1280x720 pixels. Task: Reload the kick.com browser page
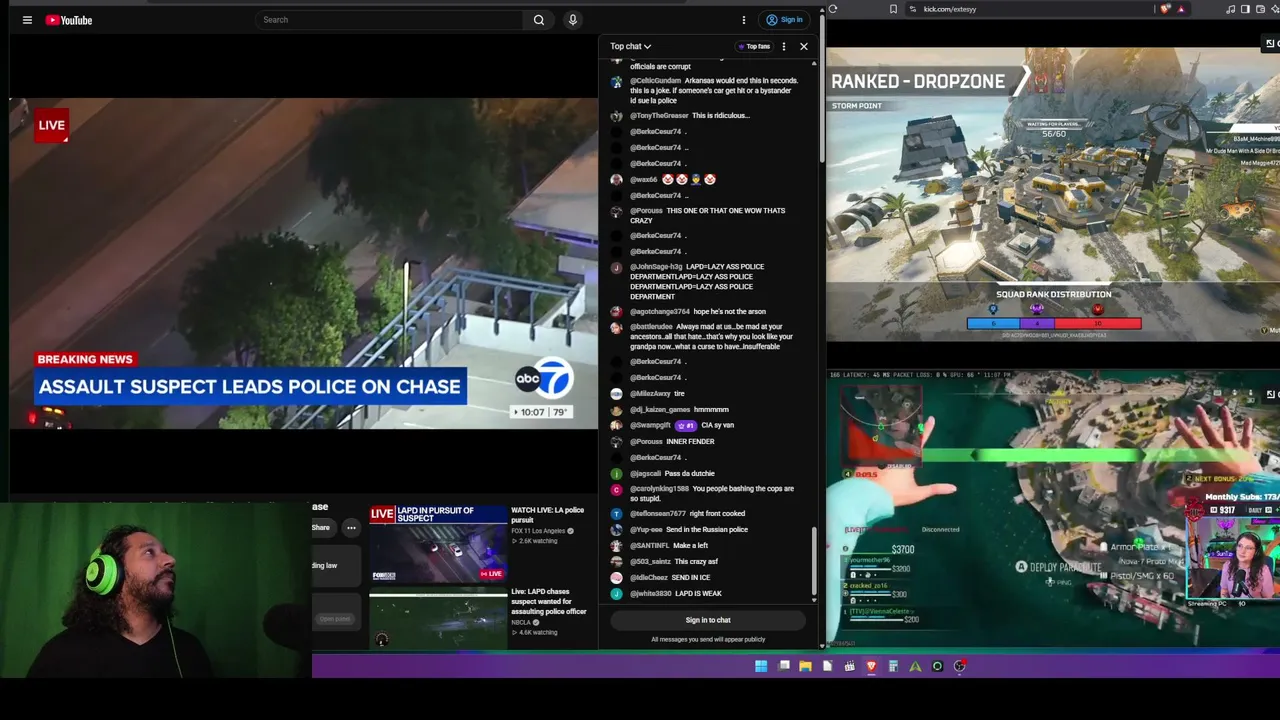(833, 9)
